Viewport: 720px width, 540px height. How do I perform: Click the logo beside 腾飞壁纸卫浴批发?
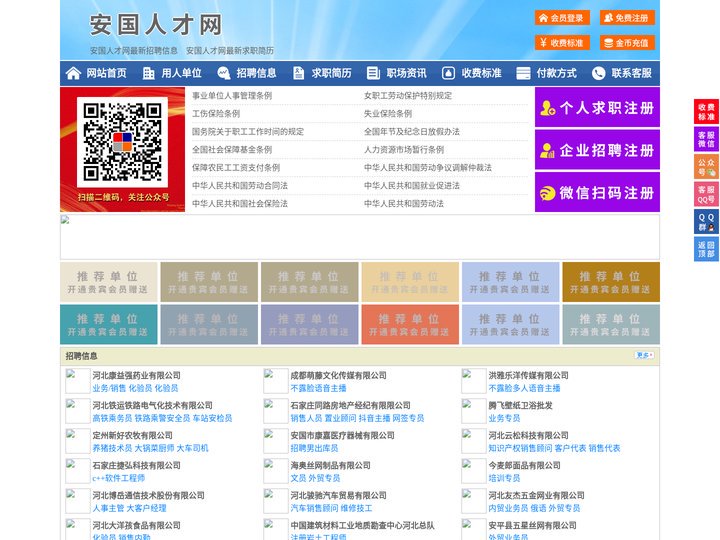473,411
